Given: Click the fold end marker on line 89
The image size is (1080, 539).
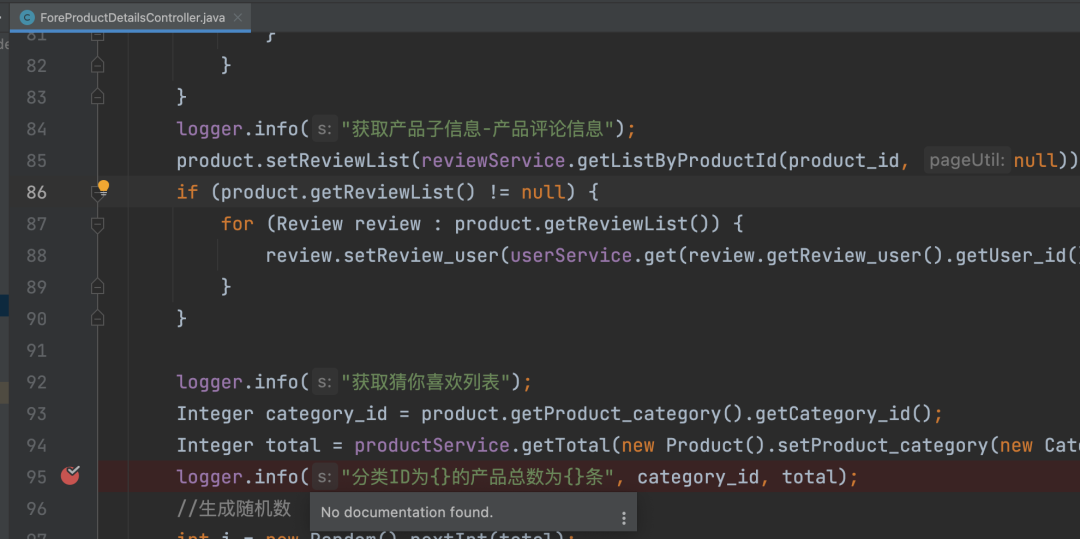Looking at the screenshot, I should click(x=97, y=287).
